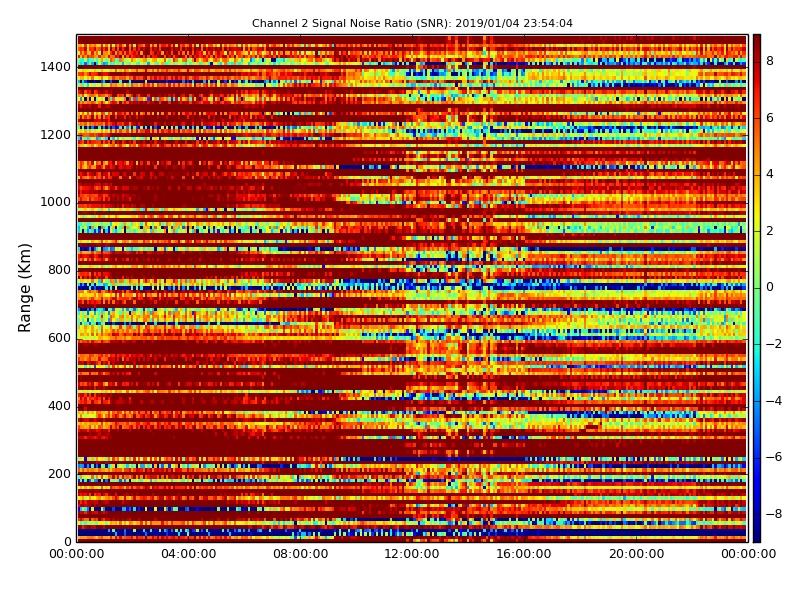Click the colorbar label 4
Image resolution: width=800 pixels, height=600 pixels.
(x=770, y=174)
